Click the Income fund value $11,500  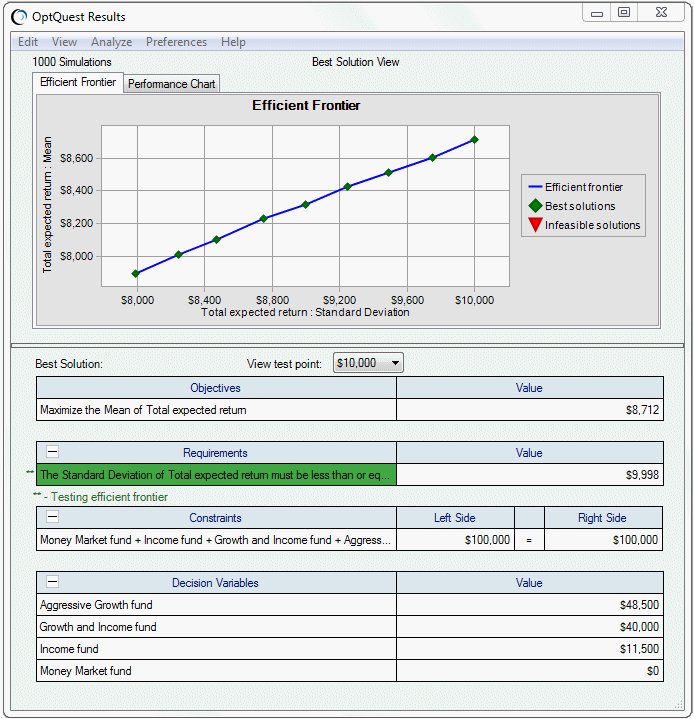point(639,649)
